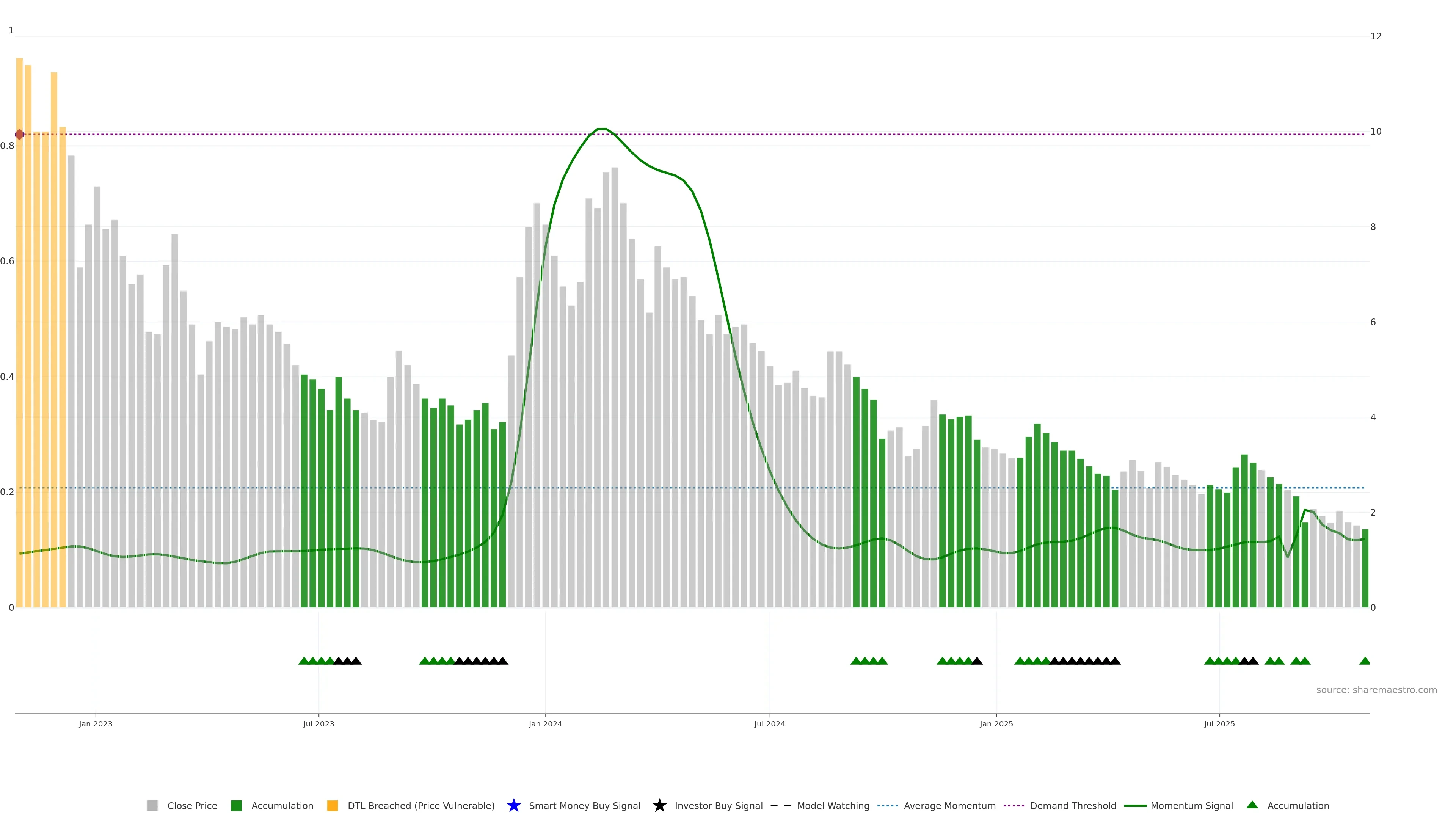Click the rightmost green accumulation triangle marker
This screenshot has width=1456, height=819.
[x=1365, y=661]
